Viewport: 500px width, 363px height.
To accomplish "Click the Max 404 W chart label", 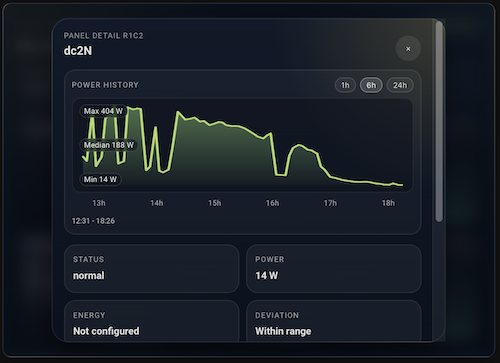I will tap(103, 111).
